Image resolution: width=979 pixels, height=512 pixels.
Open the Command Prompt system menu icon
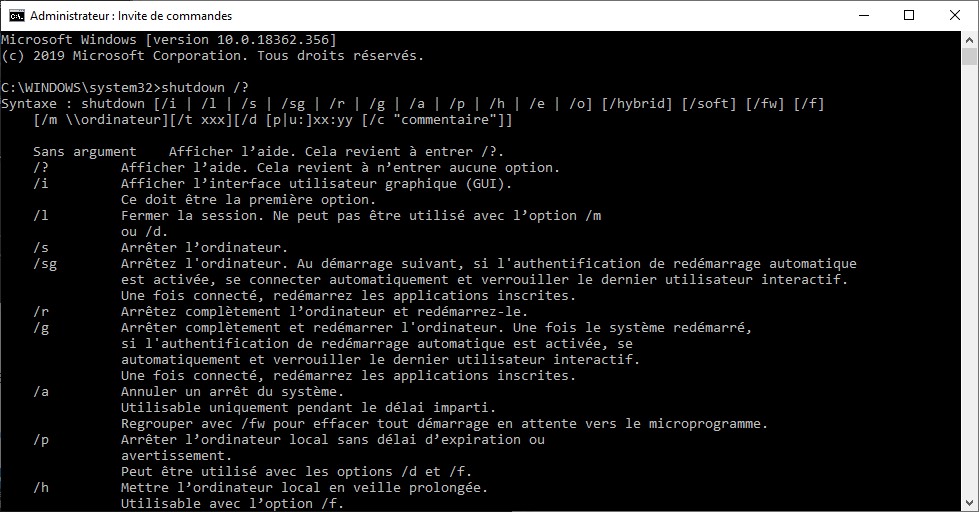coord(16,16)
